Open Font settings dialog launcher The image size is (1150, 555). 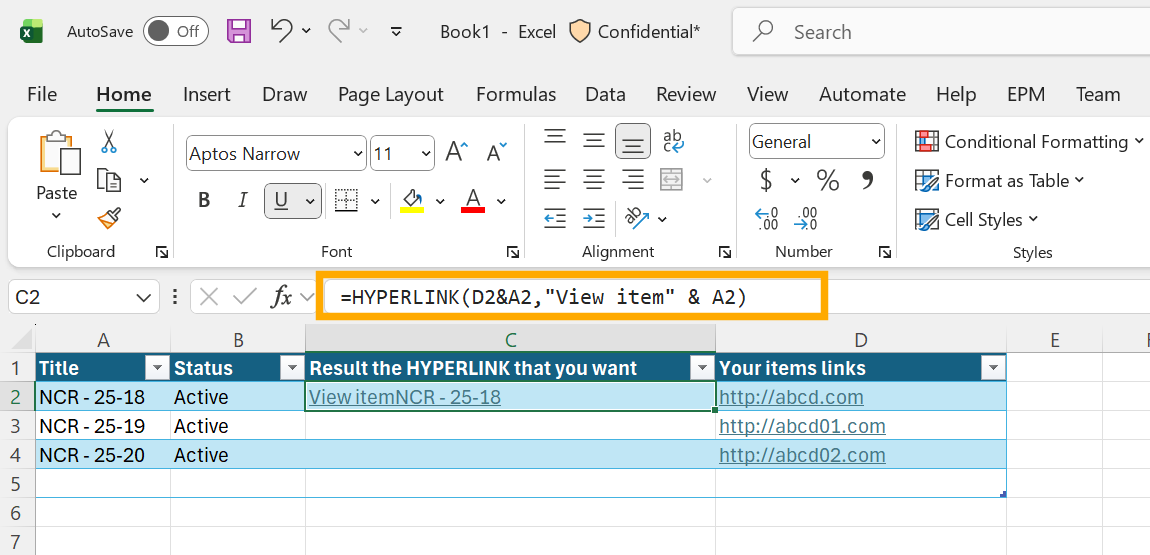[x=513, y=252]
